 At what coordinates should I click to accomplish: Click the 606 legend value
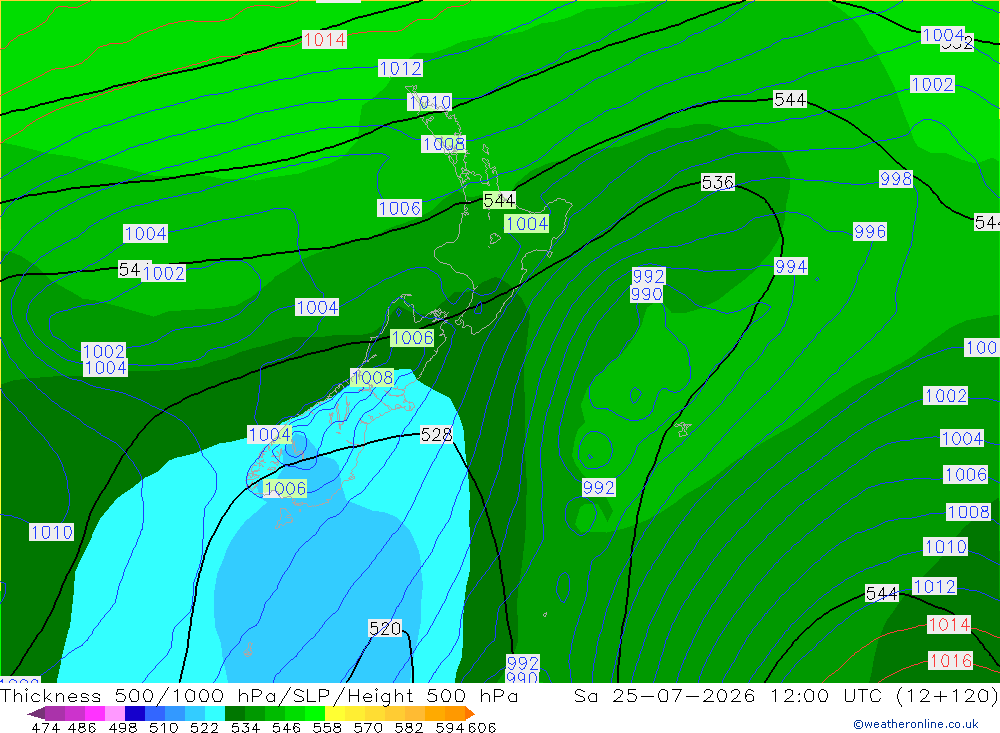[482, 727]
